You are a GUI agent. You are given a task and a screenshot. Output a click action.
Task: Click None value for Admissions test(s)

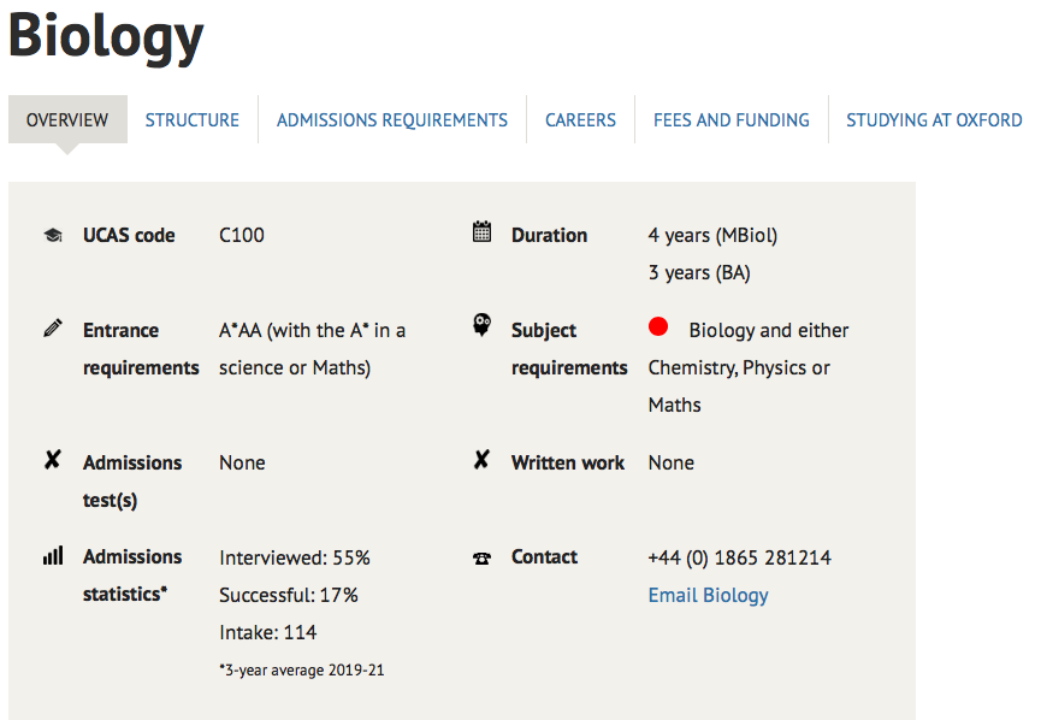click(242, 463)
